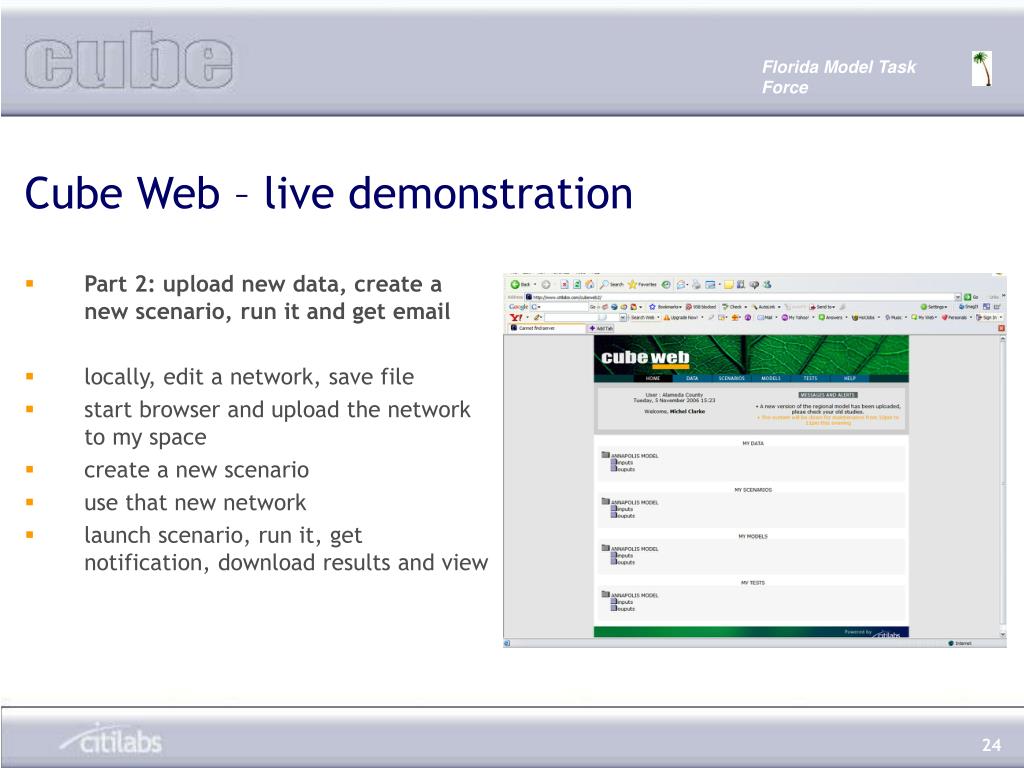This screenshot has height=768, width=1024.
Task: Open the TESTS tab in Cube Web
Action: (x=810, y=378)
